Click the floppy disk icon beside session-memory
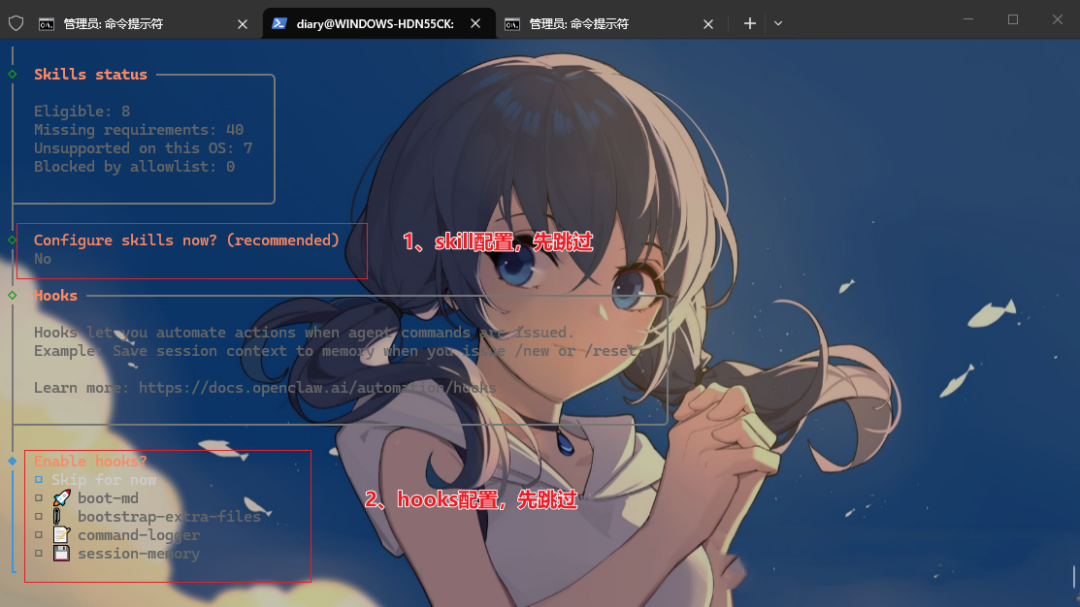This screenshot has height=607, width=1080. 60,553
